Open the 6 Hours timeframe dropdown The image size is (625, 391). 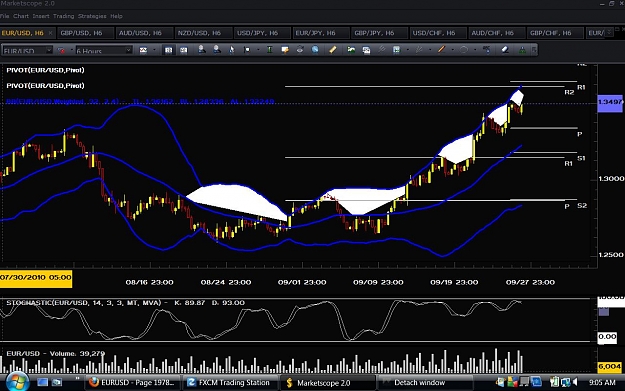pyautogui.click(x=128, y=50)
